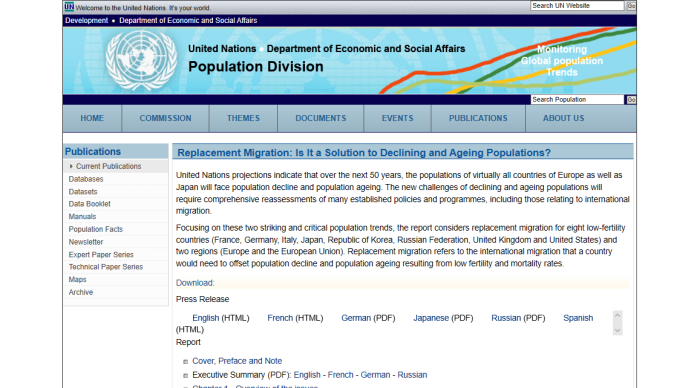Viewport: 700px width, 388px height.
Task: Go to the COMMISSION menu tab
Action: tap(165, 118)
